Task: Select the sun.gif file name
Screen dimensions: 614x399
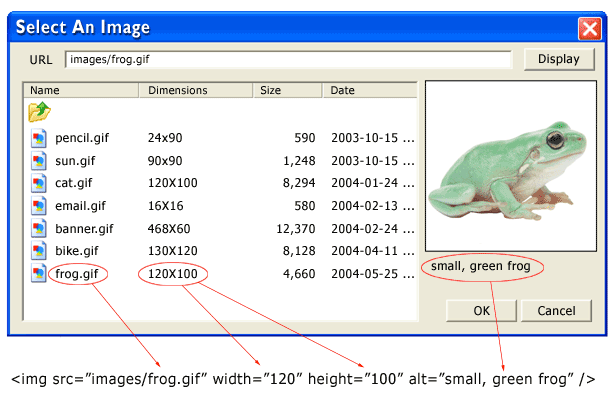Action: [75, 161]
